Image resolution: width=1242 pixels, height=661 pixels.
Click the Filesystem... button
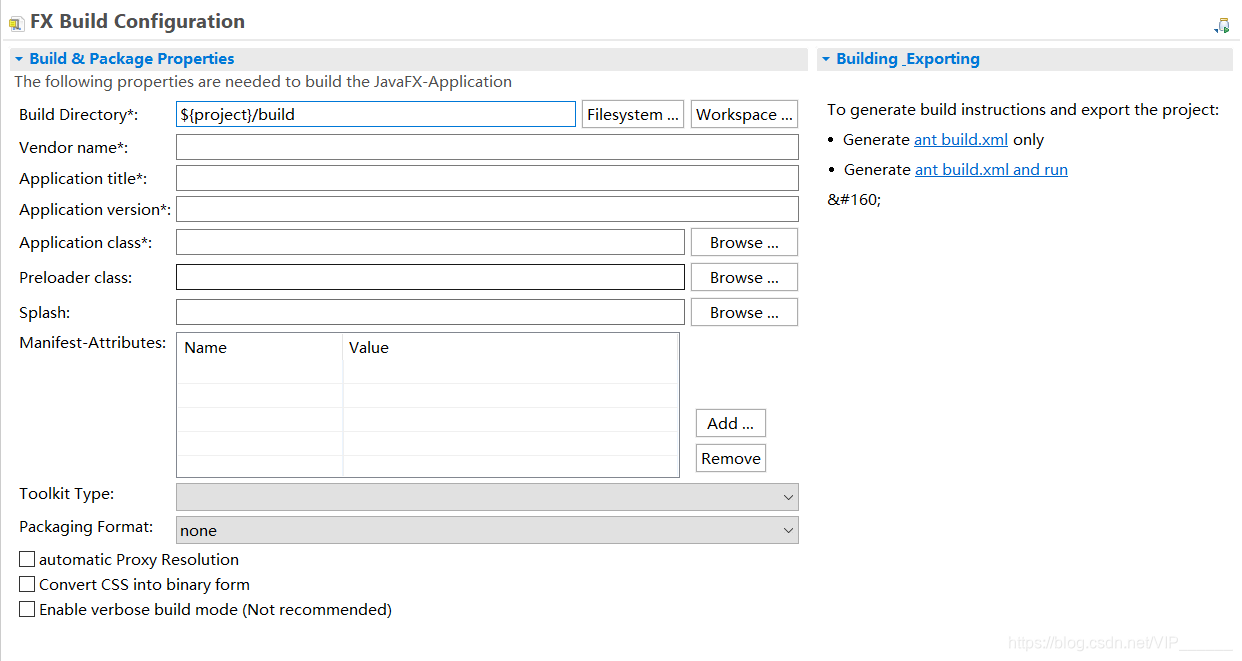pos(633,114)
